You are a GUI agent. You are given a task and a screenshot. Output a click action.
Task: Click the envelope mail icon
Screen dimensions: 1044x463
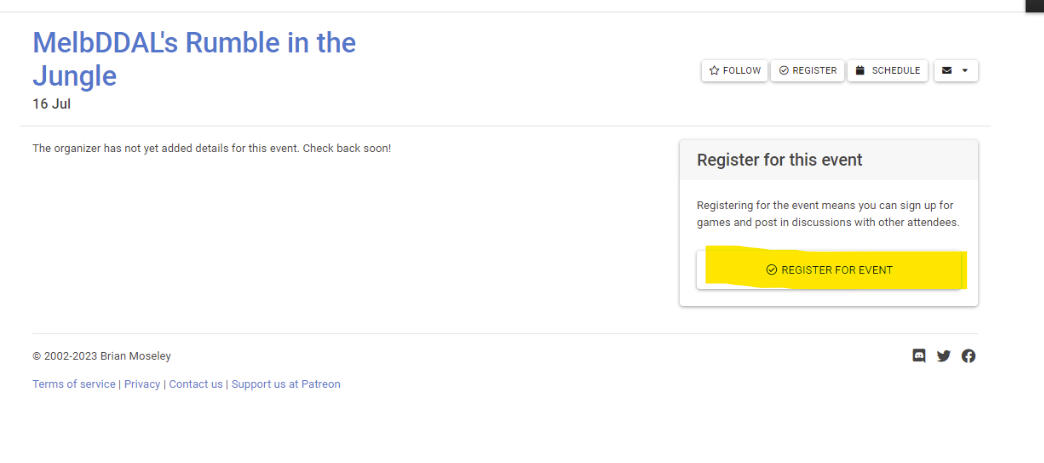(x=947, y=71)
